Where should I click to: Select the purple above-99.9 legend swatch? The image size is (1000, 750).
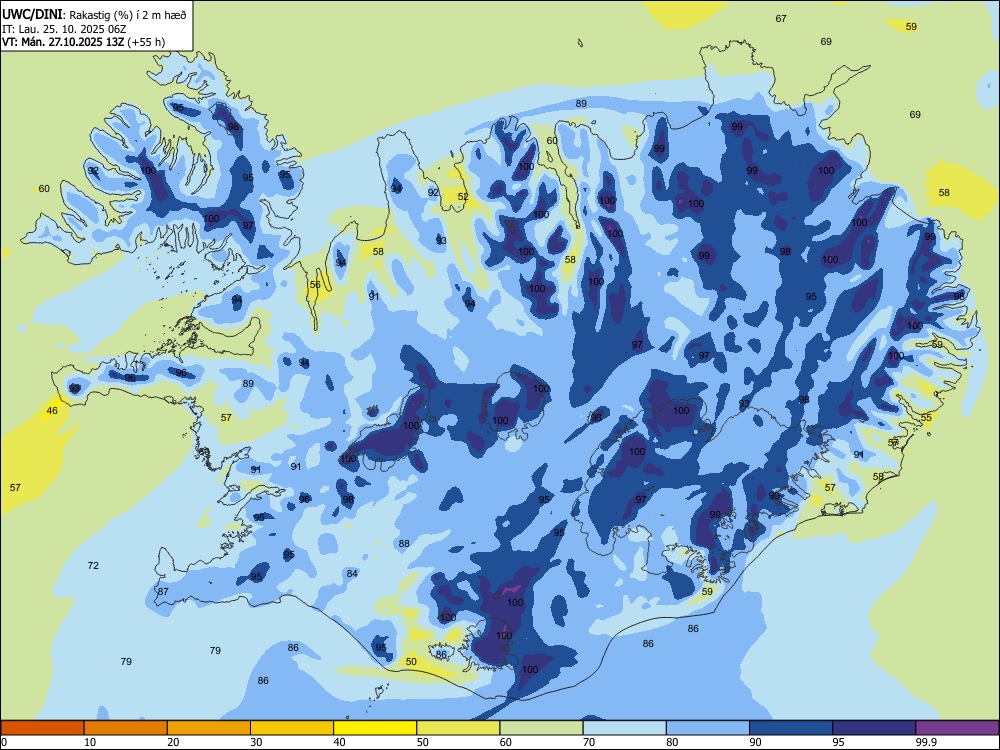(x=957, y=728)
